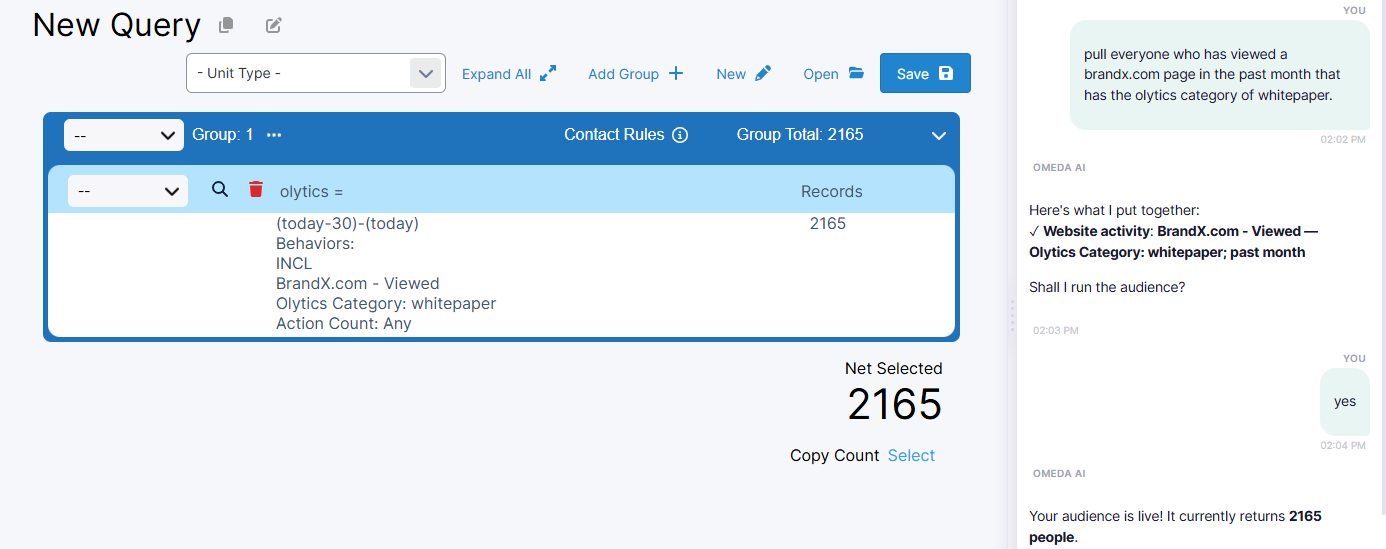Click the Olytics Category: whitepaper text
The image size is (1386, 549).
point(386,303)
